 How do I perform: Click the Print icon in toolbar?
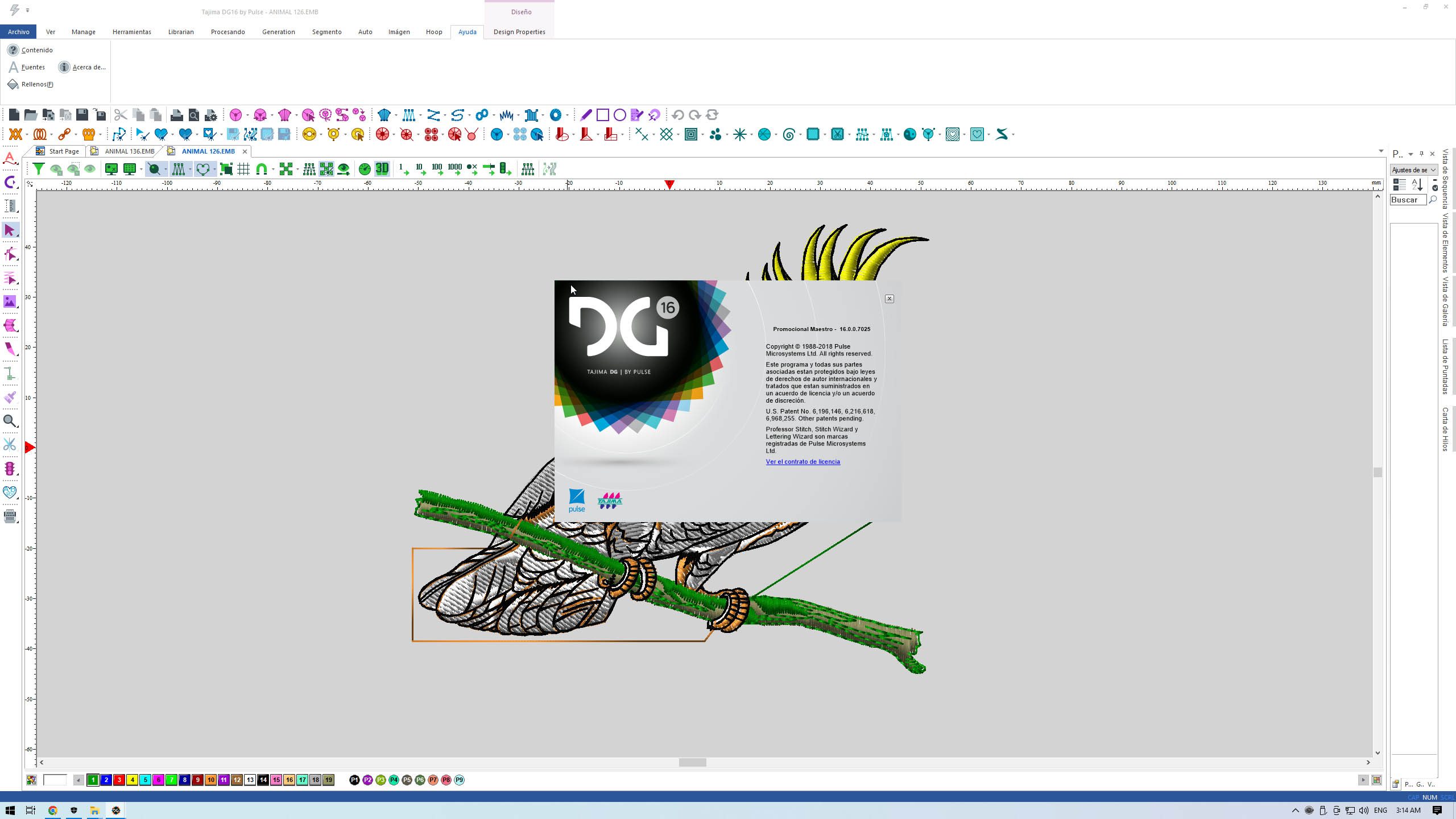tap(177, 115)
